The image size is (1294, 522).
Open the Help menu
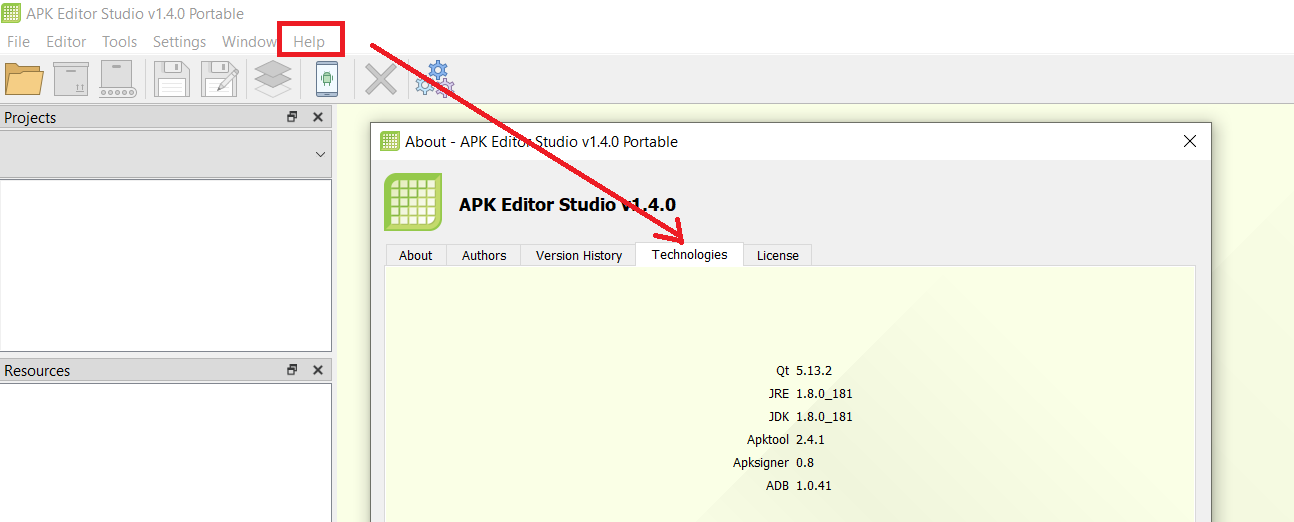pos(309,41)
